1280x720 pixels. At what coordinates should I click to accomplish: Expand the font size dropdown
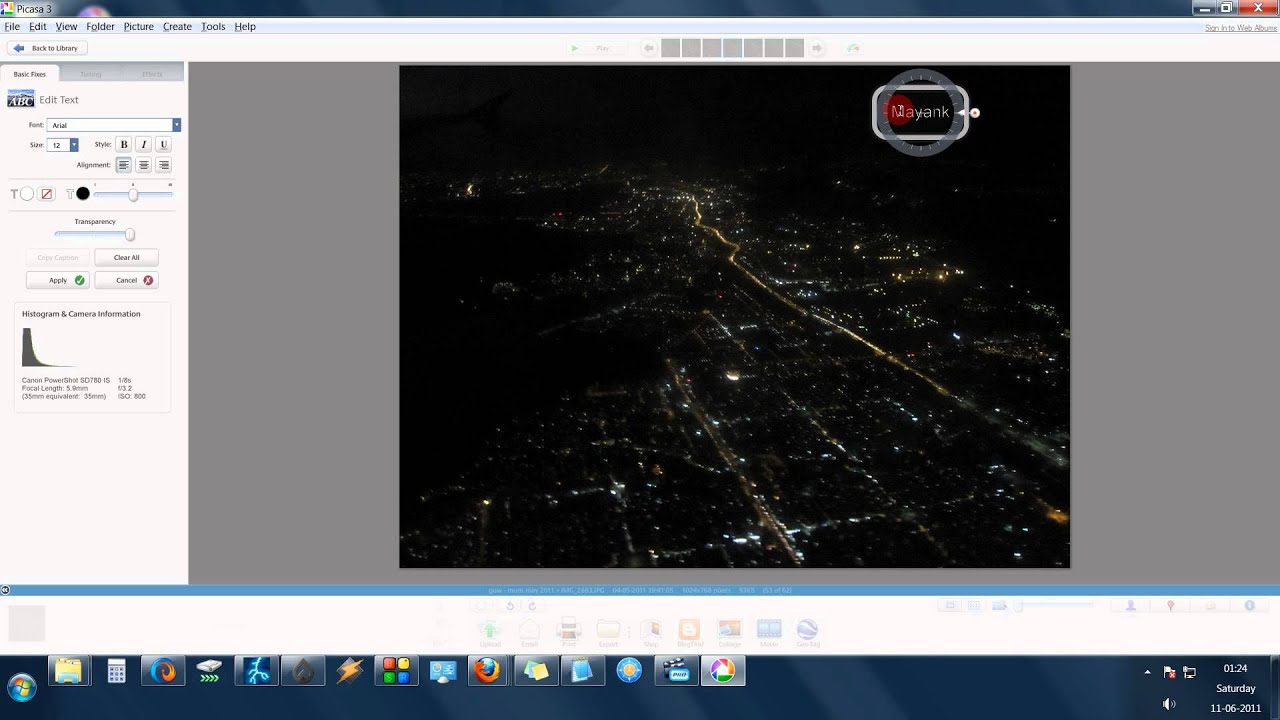[x=73, y=144]
